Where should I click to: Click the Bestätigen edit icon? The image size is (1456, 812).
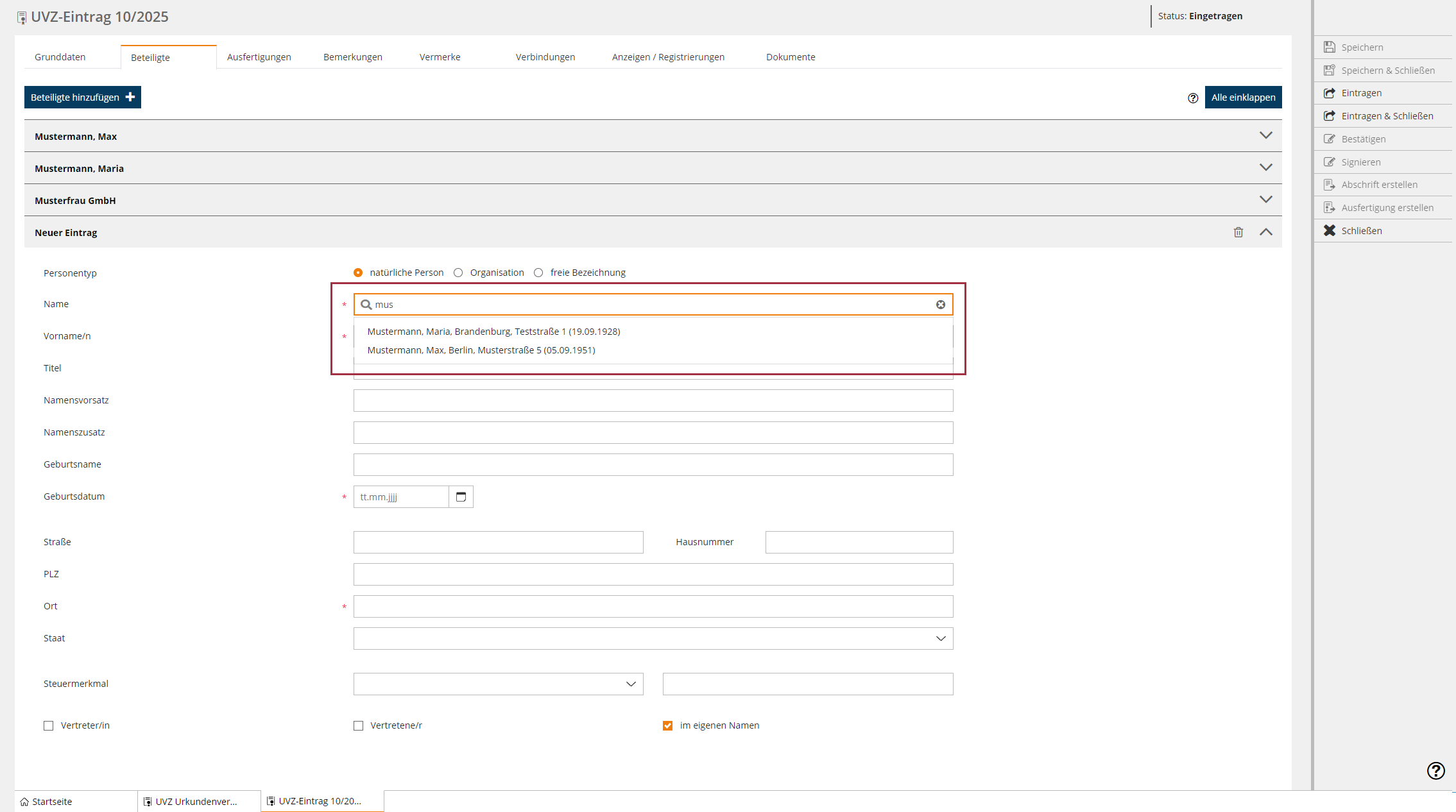tap(1330, 139)
